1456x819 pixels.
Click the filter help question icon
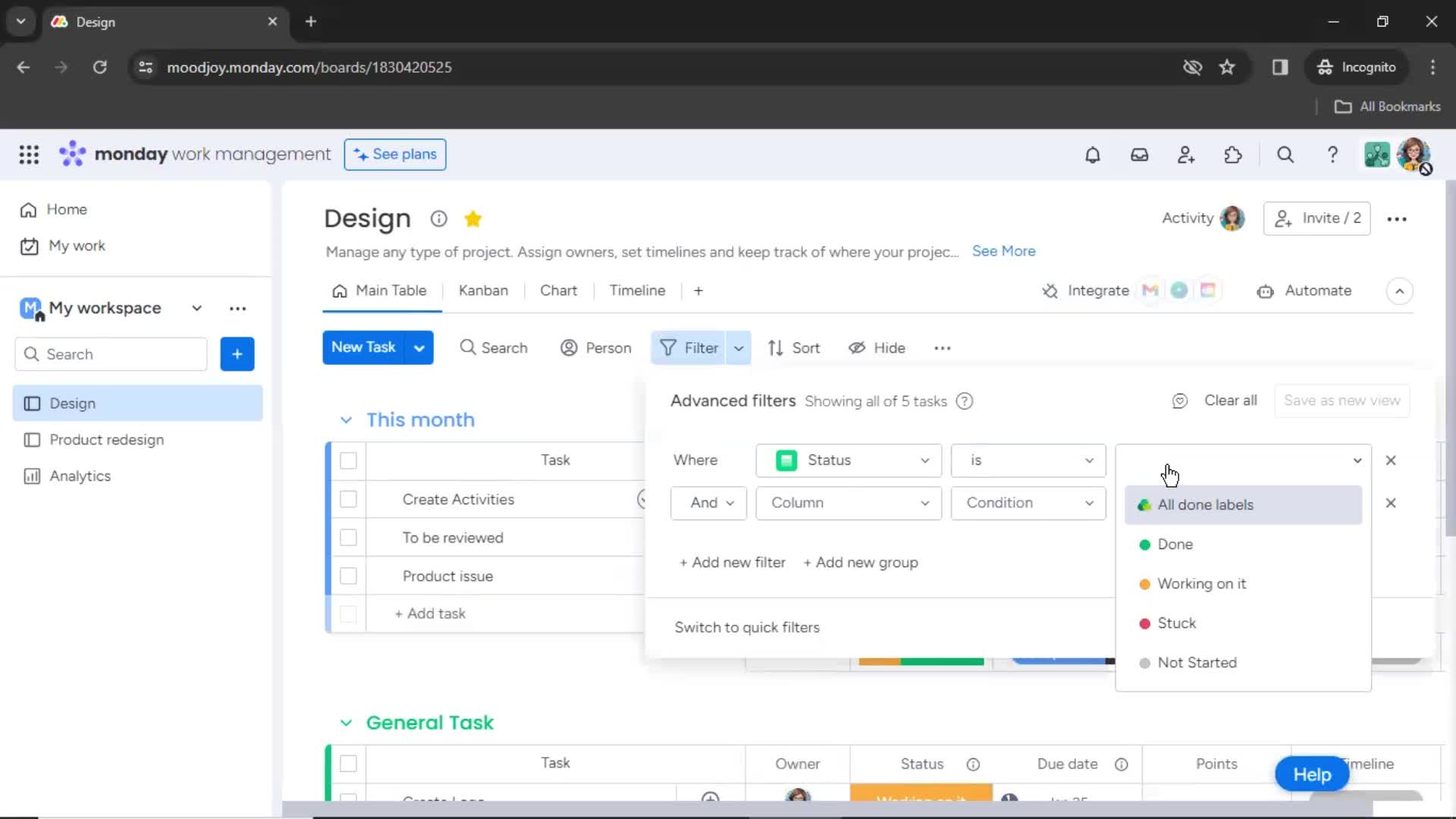[x=965, y=401]
